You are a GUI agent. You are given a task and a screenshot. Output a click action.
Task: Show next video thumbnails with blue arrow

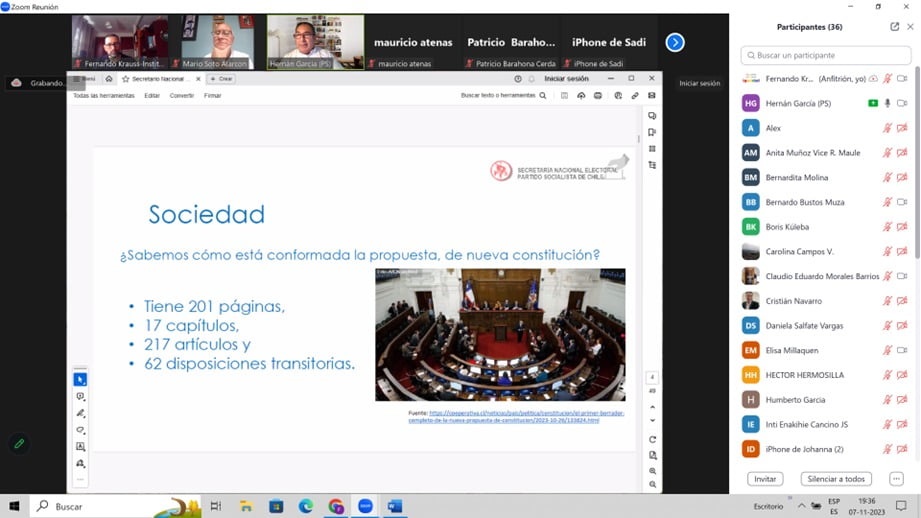pos(675,42)
